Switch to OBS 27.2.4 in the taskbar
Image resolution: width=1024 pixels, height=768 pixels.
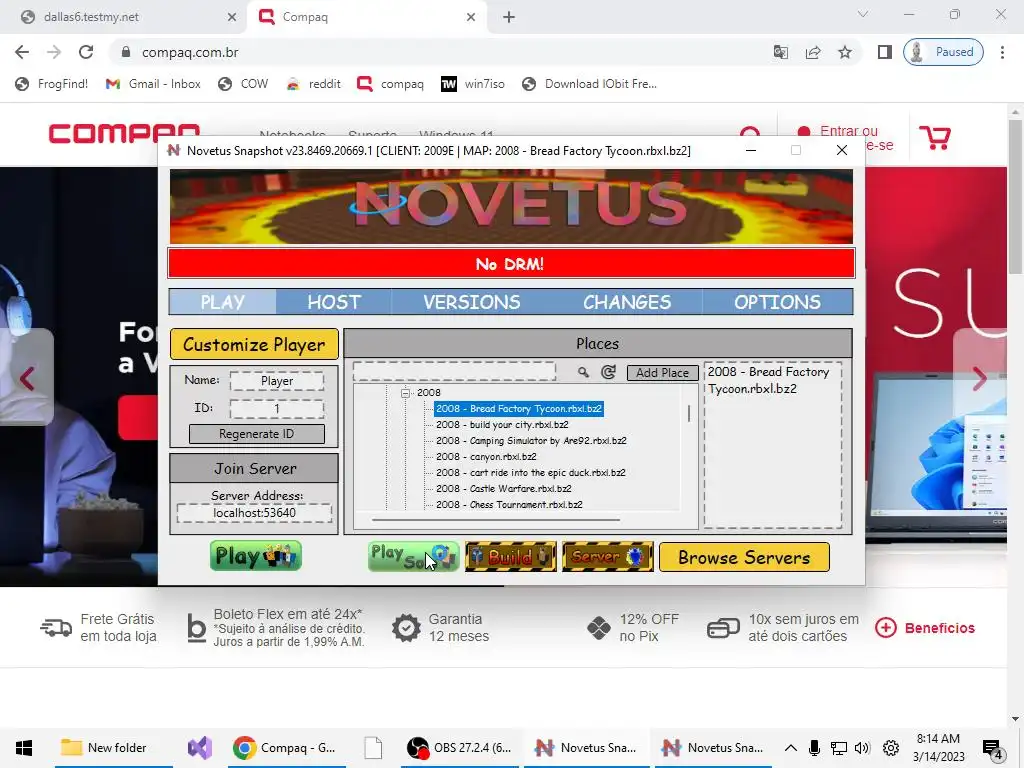[460, 748]
